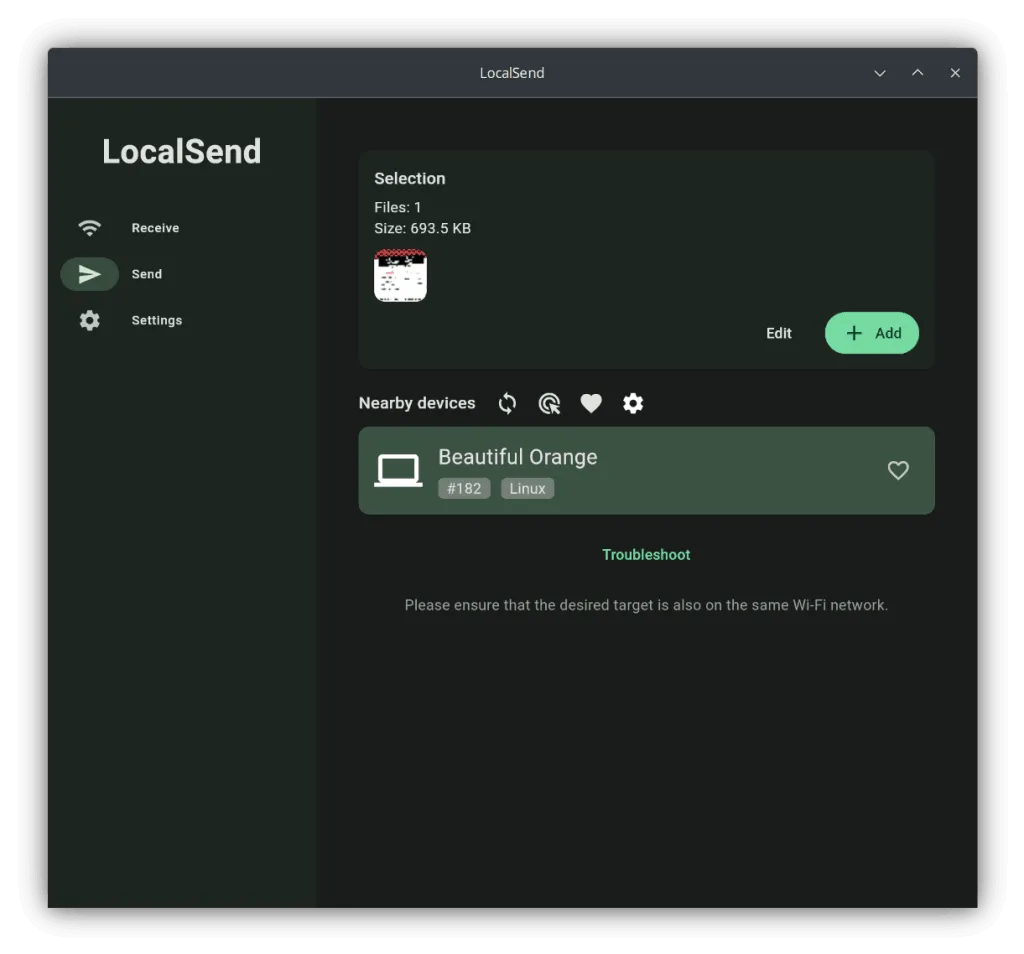
Task: Click the Linux tag on device
Action: tap(527, 488)
